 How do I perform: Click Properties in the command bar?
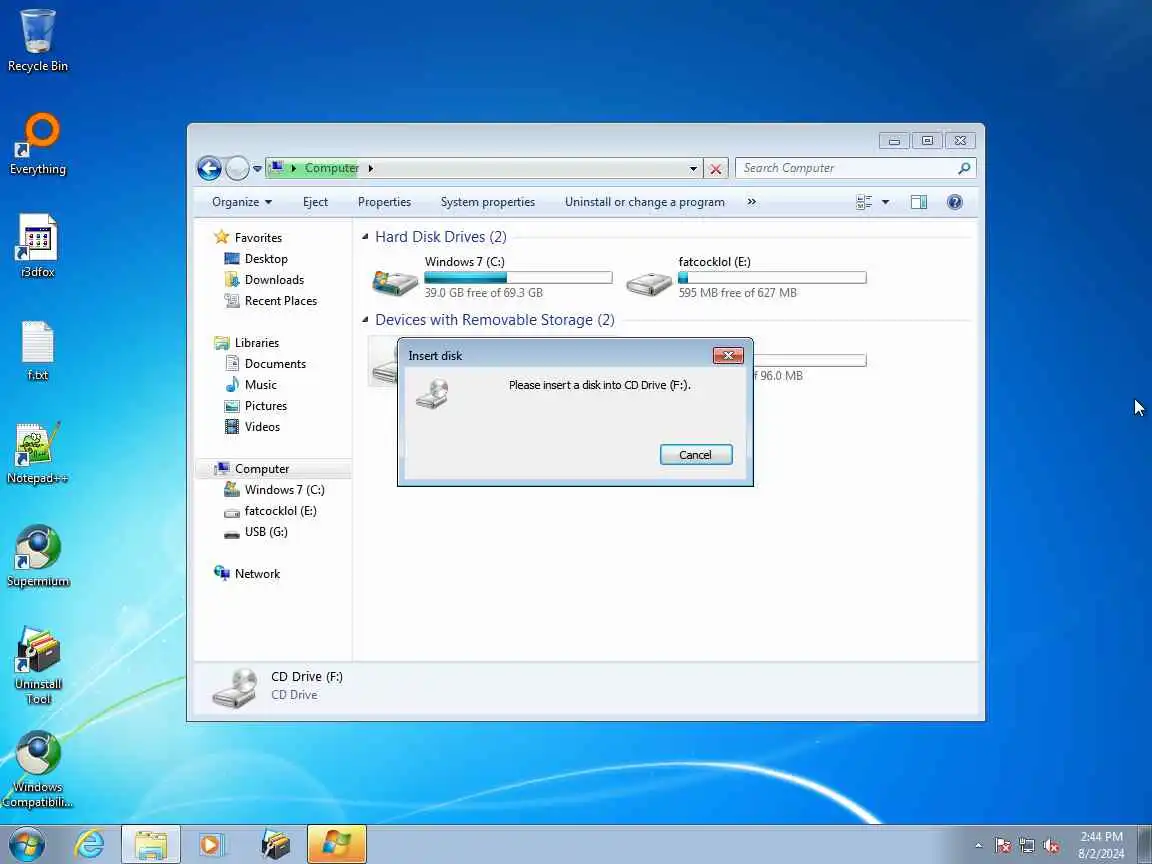pos(384,202)
